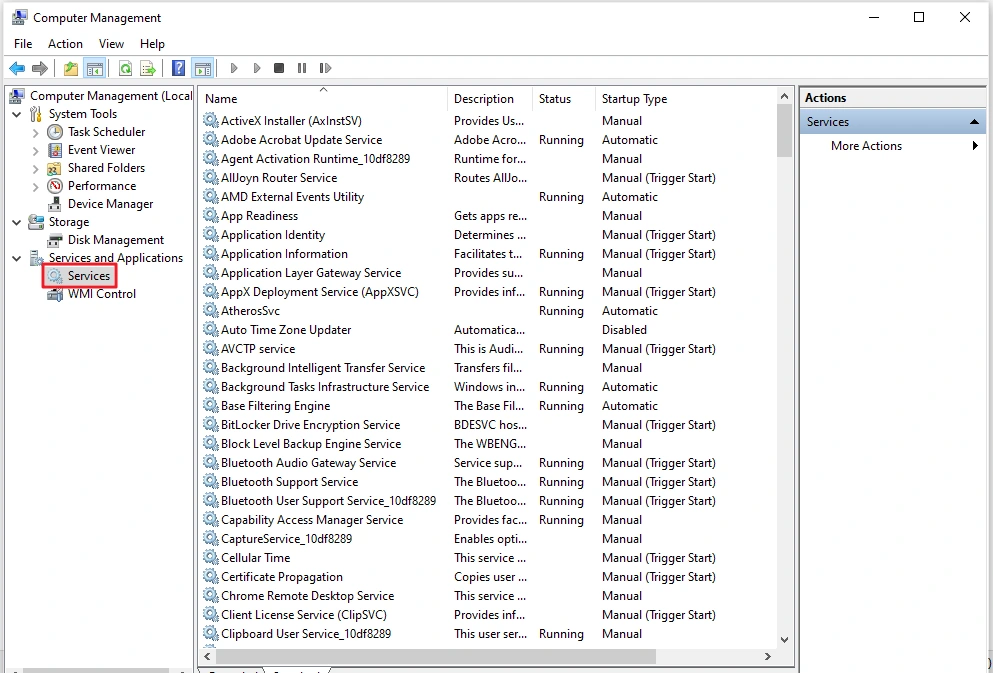
Task: Click the Export List toolbar icon
Action: coord(148,68)
